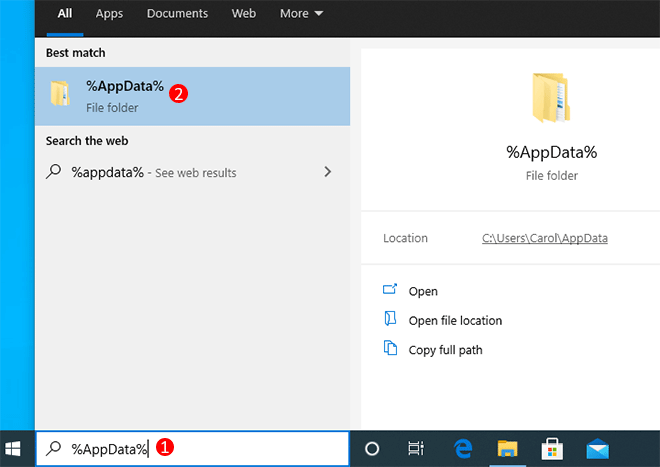Click Open in the preview pane
This screenshot has height=467, width=660.
[423, 291]
